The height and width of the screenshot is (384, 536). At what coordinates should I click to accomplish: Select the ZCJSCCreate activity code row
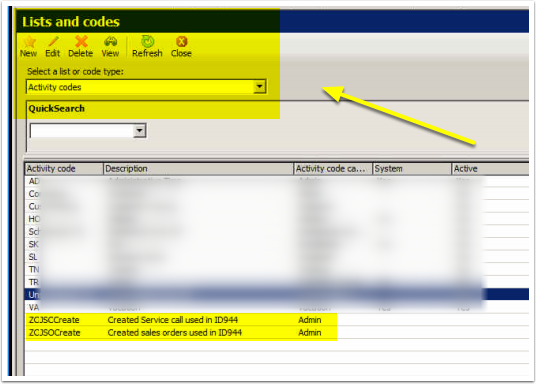(277, 320)
